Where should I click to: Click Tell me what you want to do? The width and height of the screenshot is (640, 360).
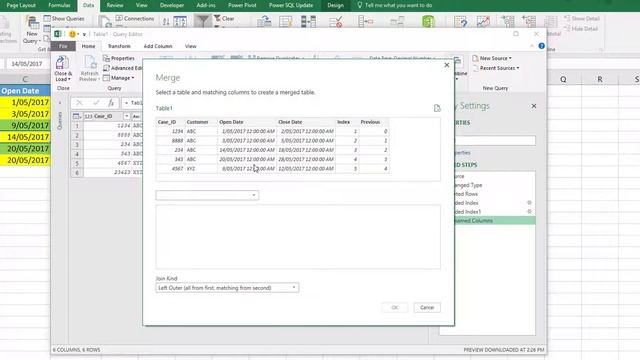click(394, 5)
